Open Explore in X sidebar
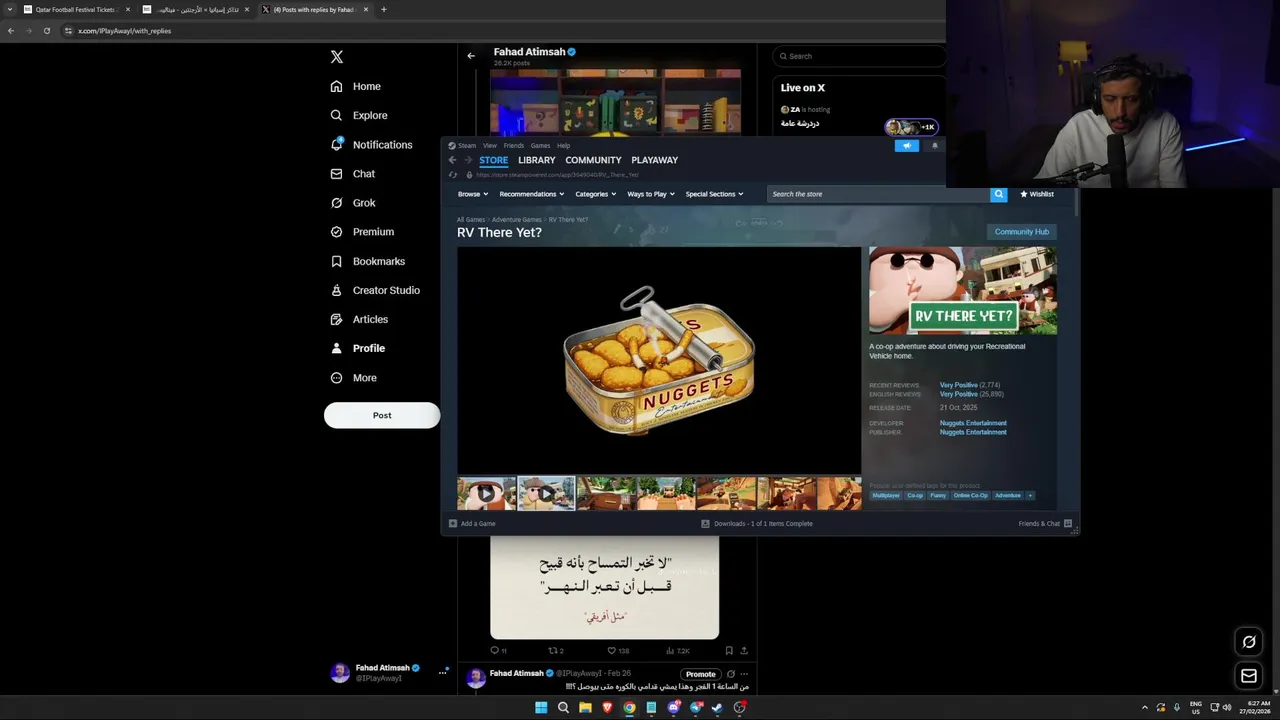This screenshot has height=720, width=1280. point(359,115)
